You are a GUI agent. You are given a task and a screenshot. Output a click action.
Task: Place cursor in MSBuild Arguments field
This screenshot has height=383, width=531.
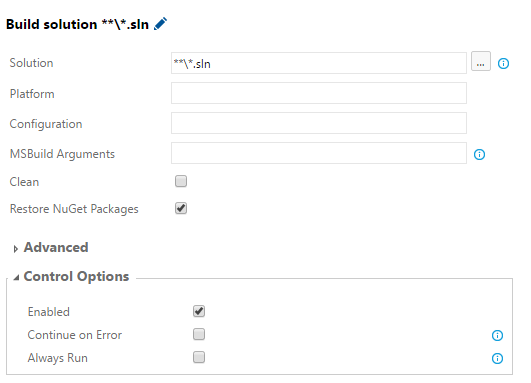click(x=319, y=153)
